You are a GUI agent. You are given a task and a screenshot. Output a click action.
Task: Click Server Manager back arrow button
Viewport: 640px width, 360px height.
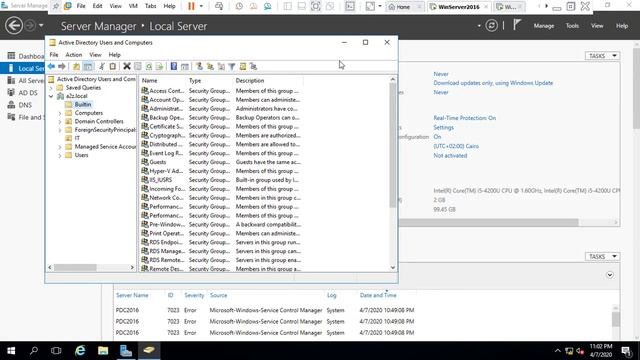click(x=14, y=26)
